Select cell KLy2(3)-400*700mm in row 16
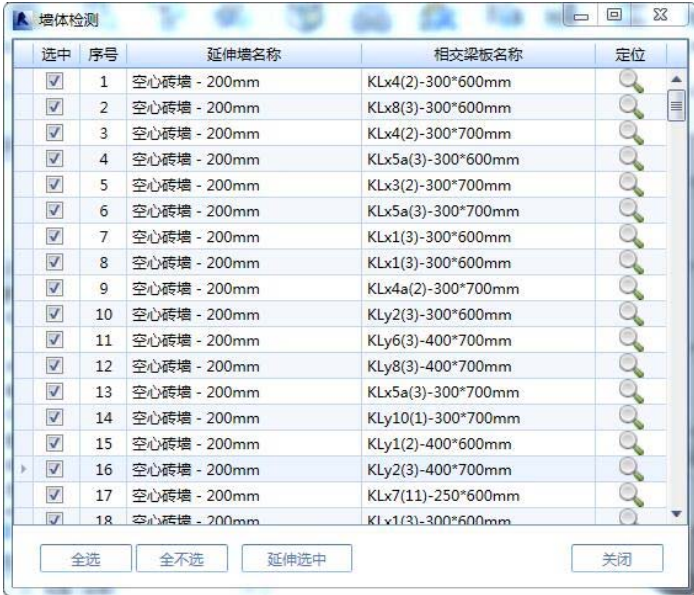 coord(478,470)
